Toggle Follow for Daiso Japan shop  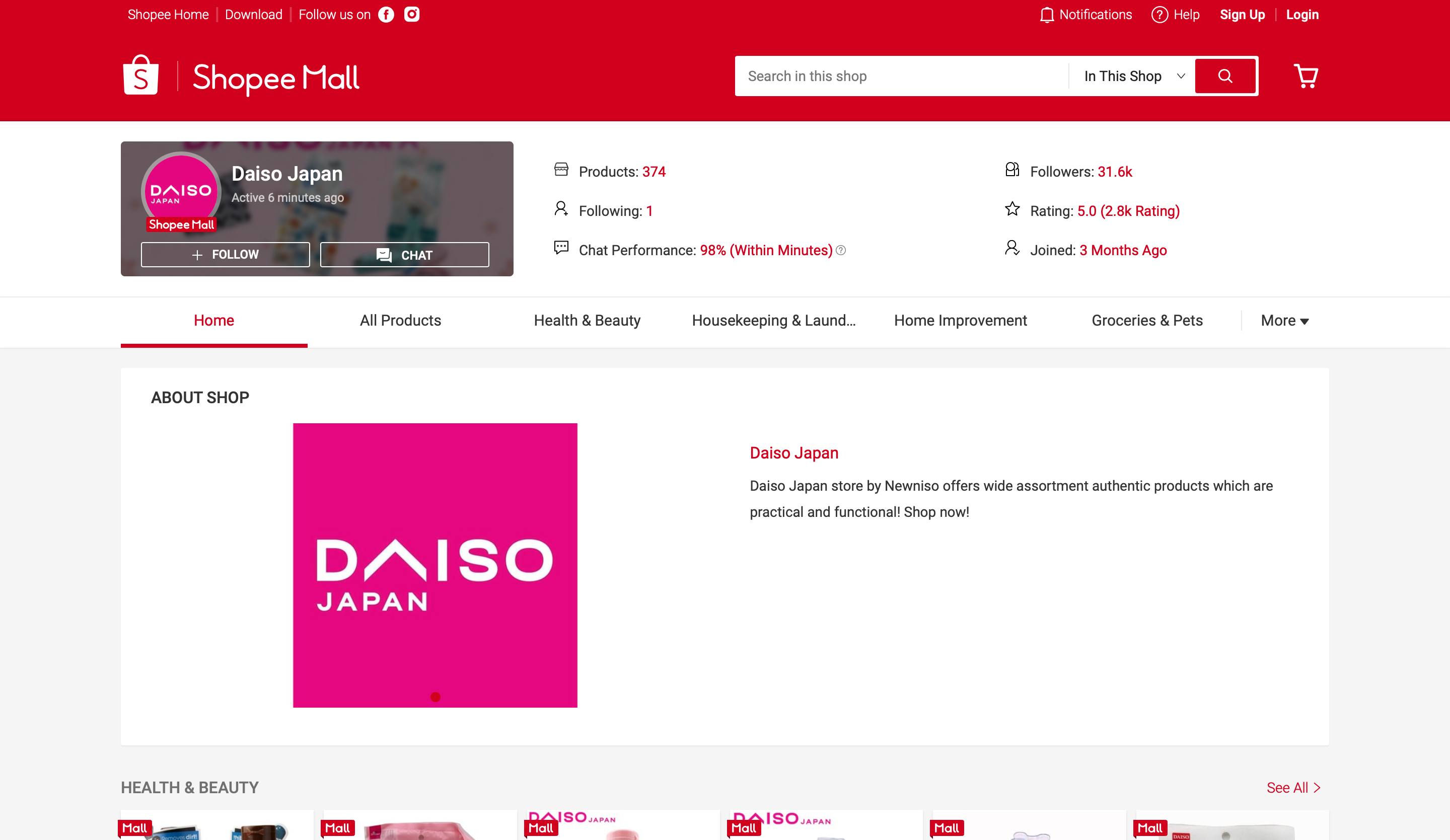tap(225, 254)
